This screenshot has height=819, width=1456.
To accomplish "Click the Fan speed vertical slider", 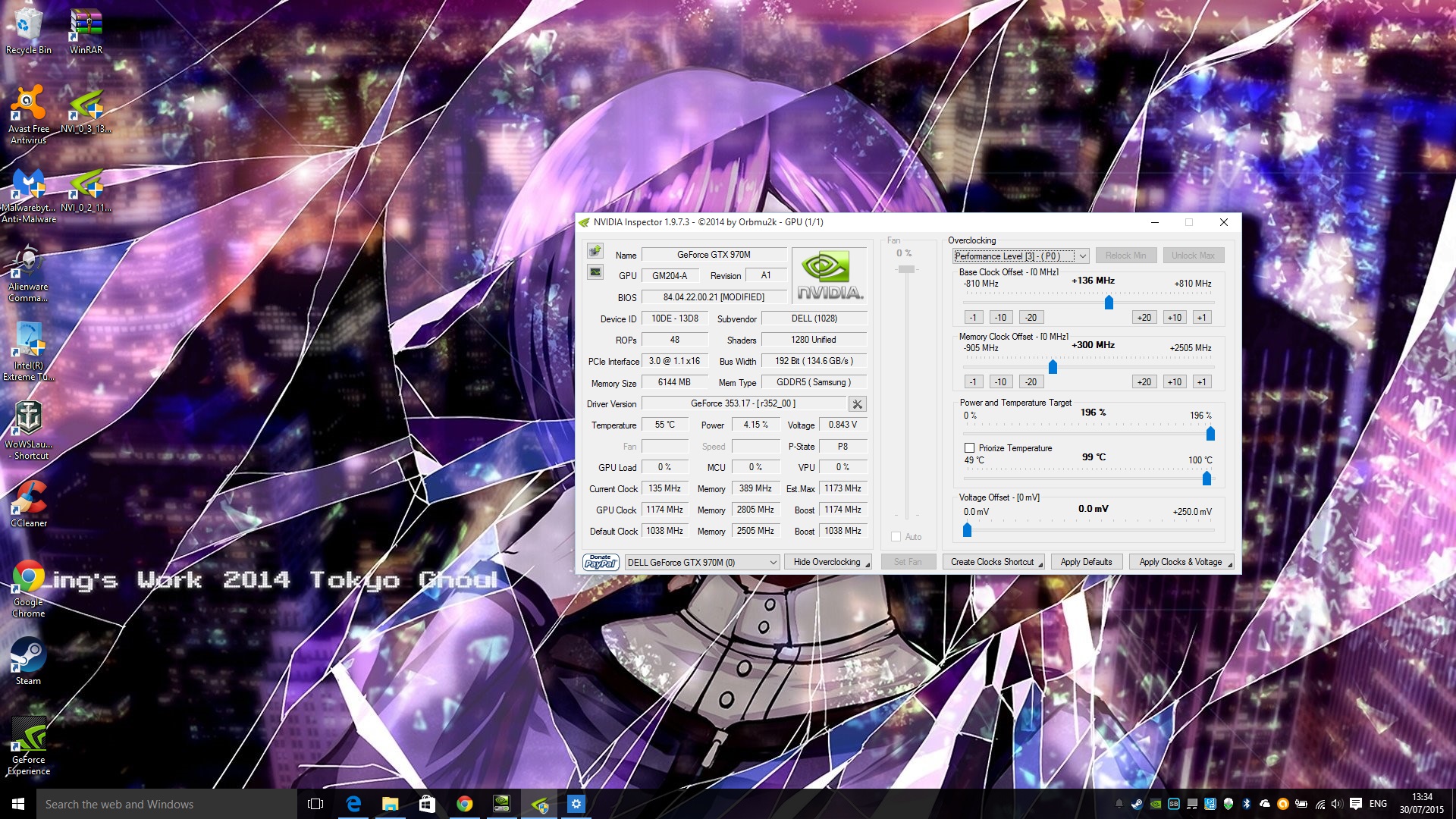I will (x=906, y=269).
